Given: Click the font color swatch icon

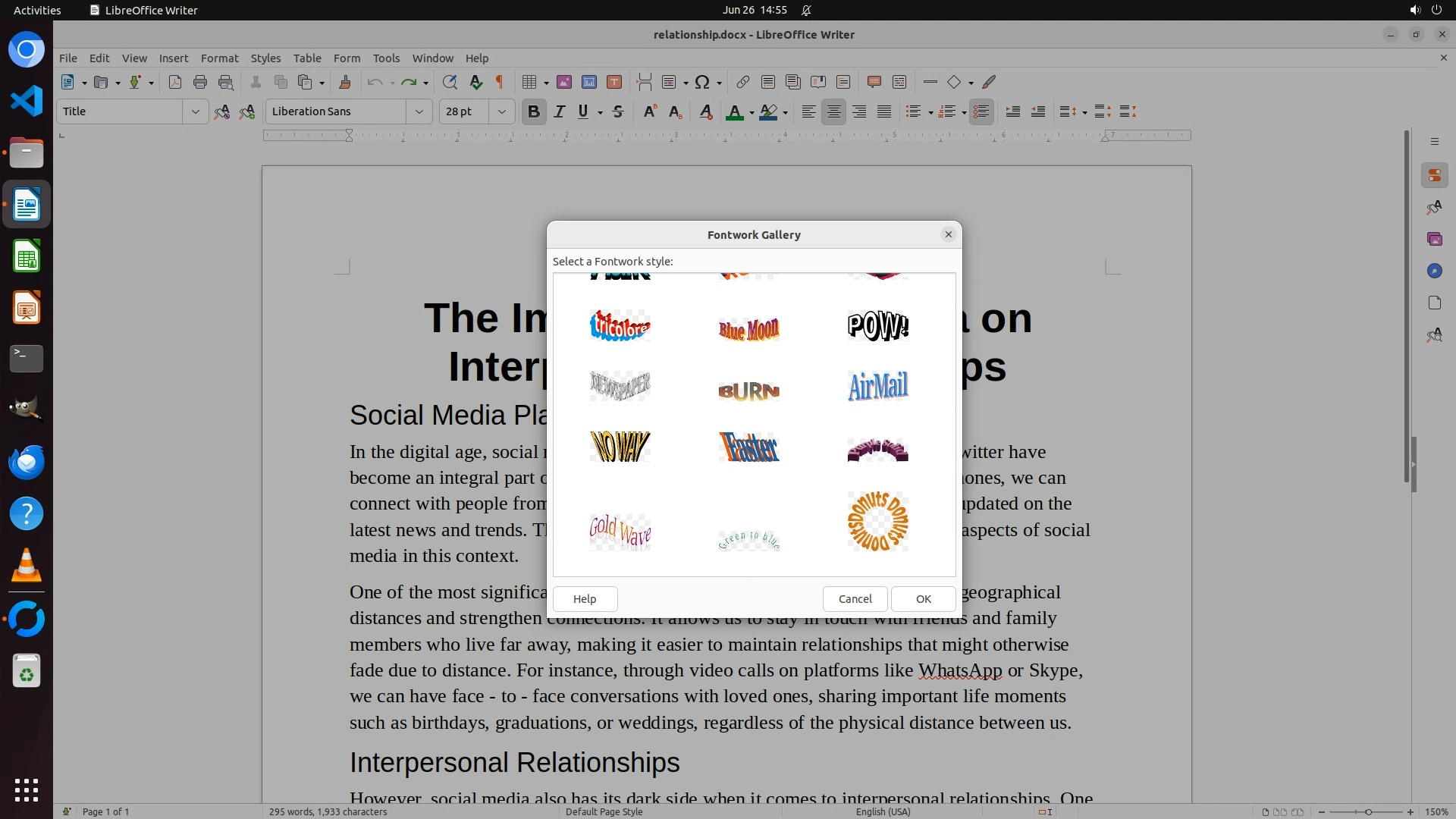Looking at the screenshot, I should 733,111.
